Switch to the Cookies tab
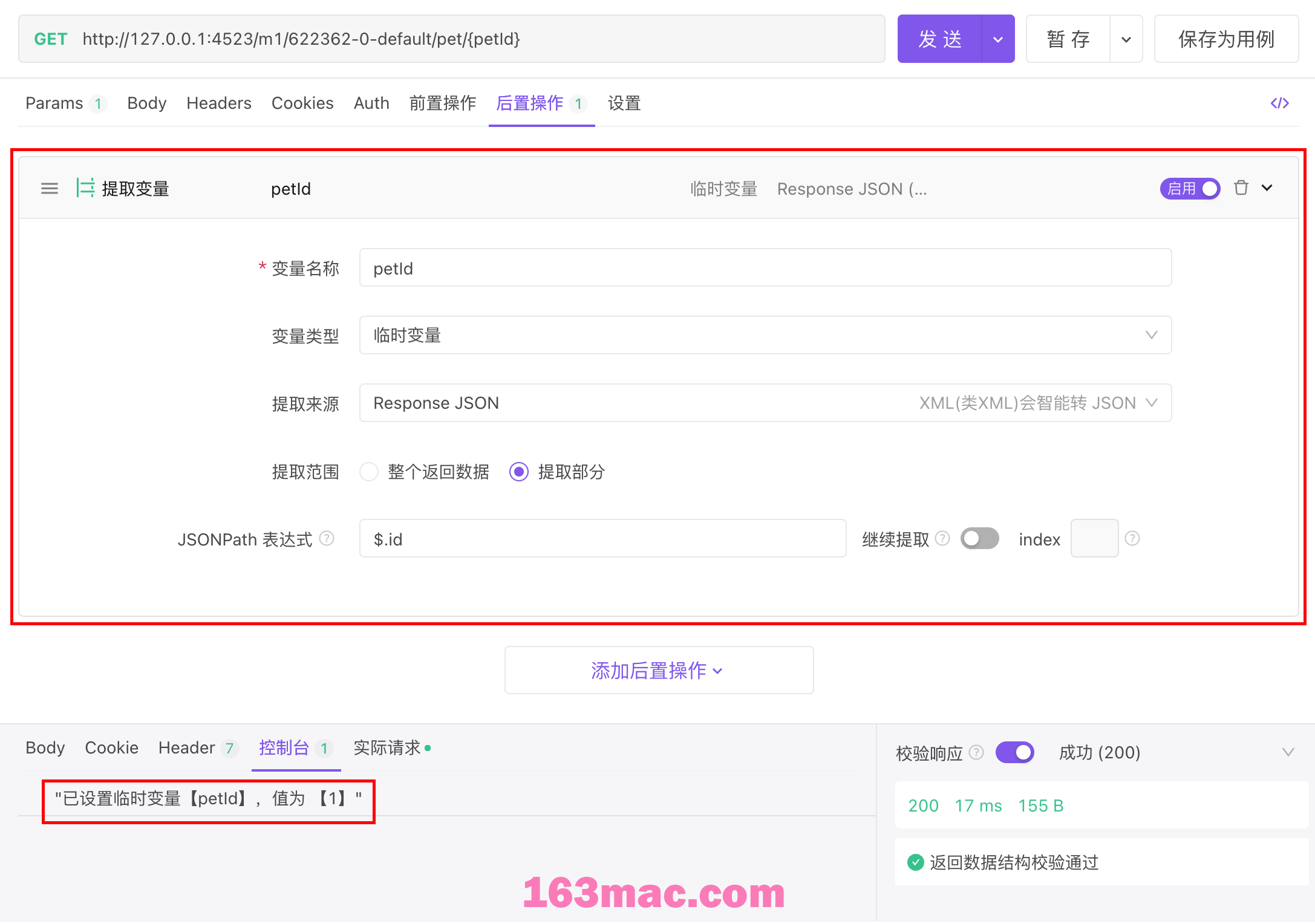The height and width of the screenshot is (924, 1315). [x=302, y=103]
